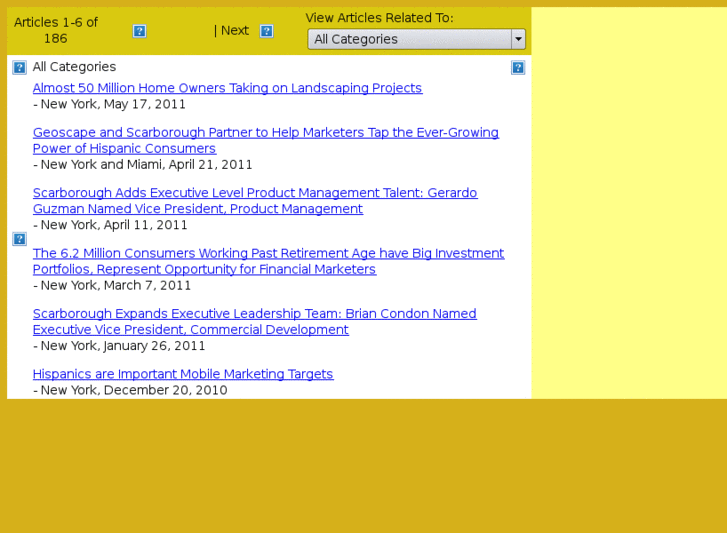Click the View Articles Related To label

point(379,18)
